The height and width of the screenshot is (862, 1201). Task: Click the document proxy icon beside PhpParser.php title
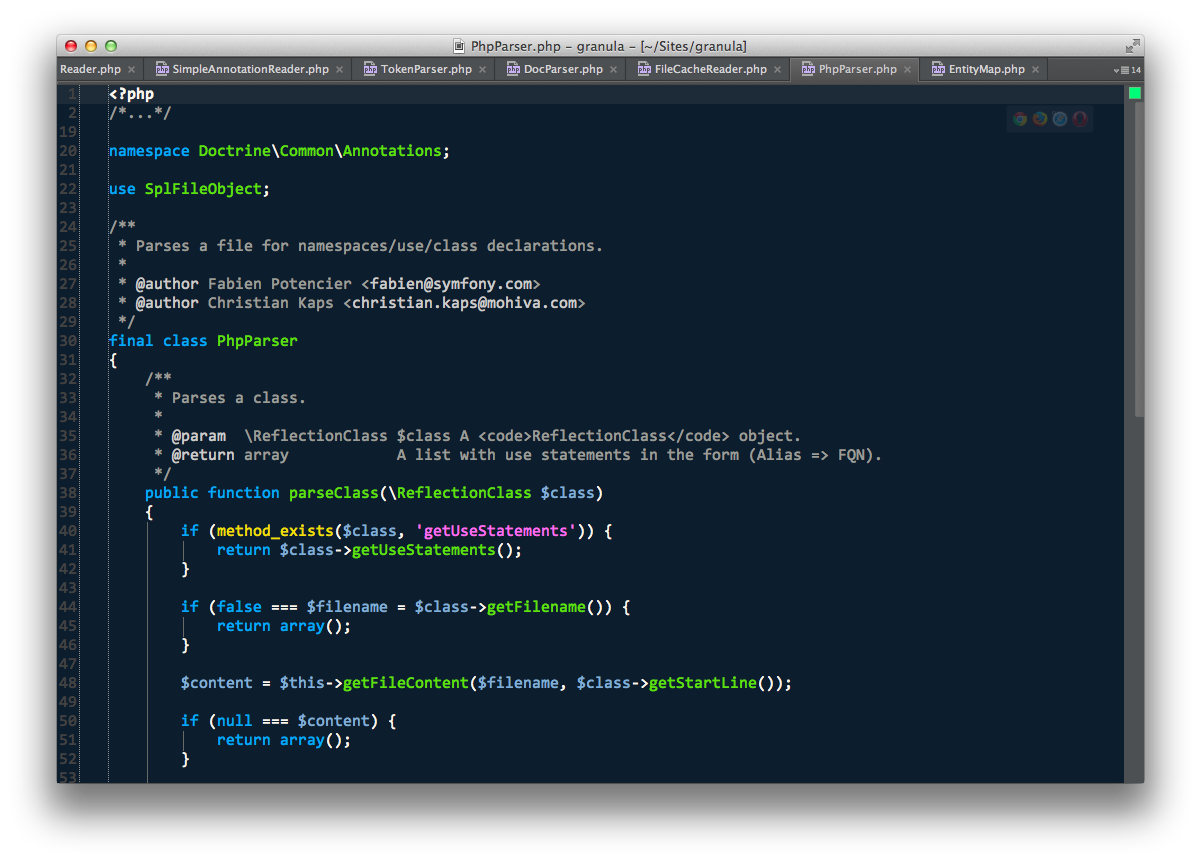(x=459, y=46)
